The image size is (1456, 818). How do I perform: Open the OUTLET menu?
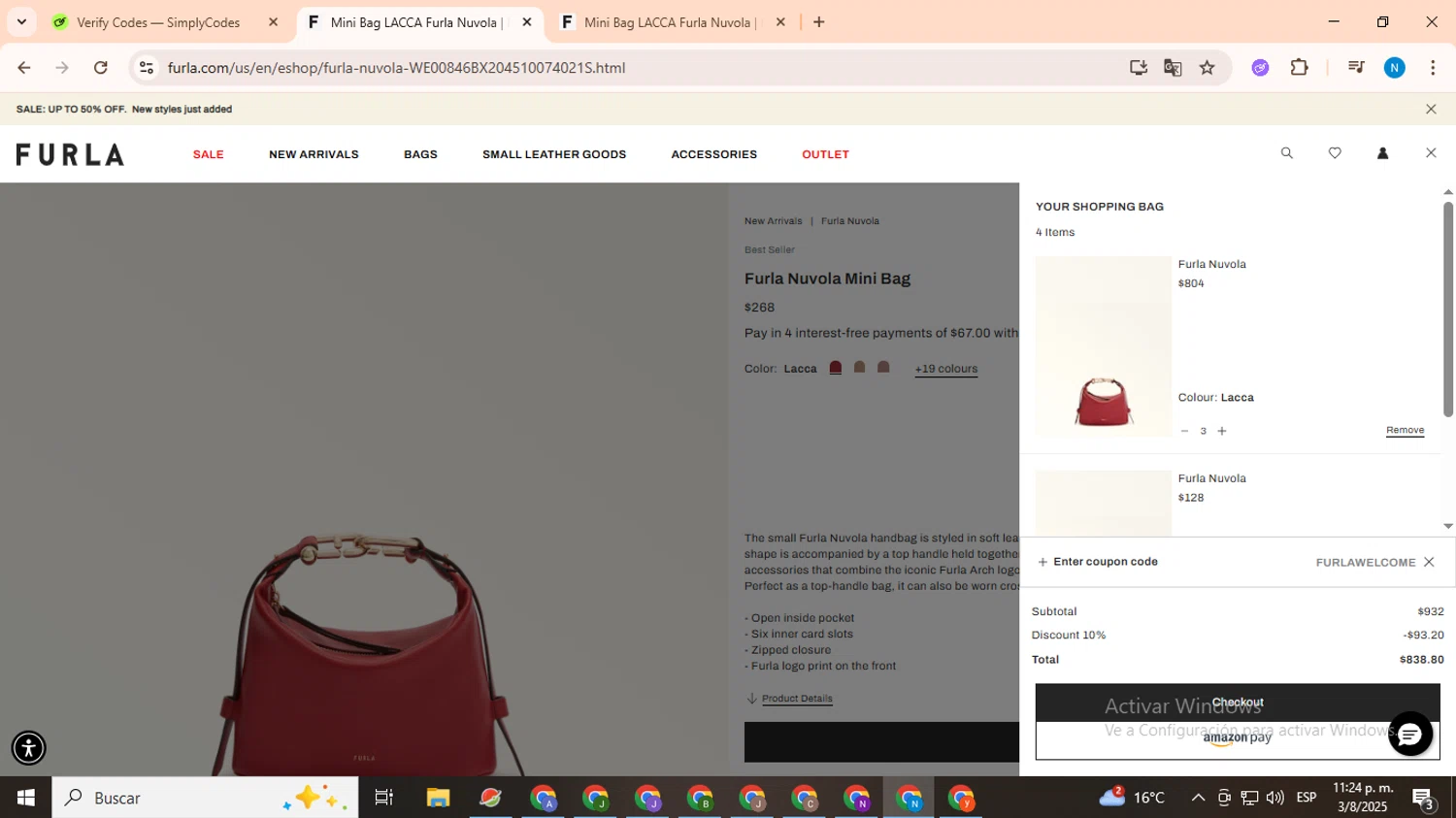point(825,154)
